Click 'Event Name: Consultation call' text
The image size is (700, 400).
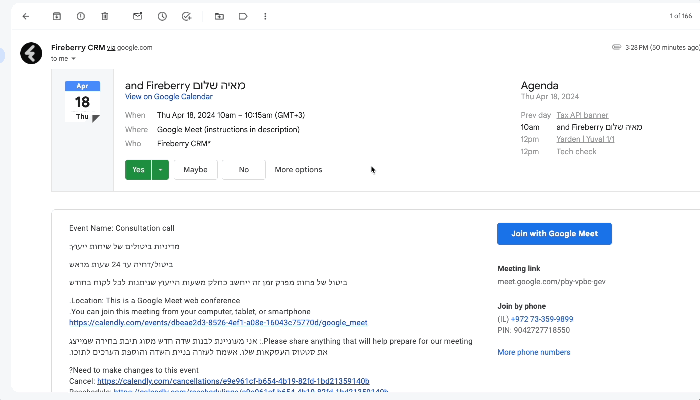tap(122, 228)
